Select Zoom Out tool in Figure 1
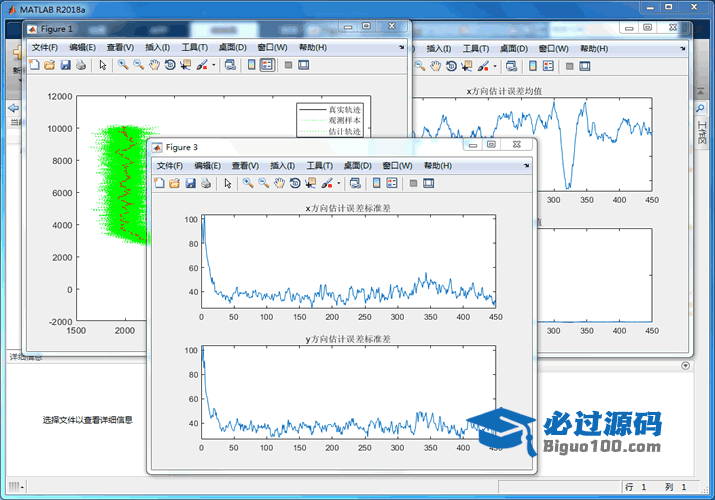This screenshot has width=715, height=500. click(138, 65)
